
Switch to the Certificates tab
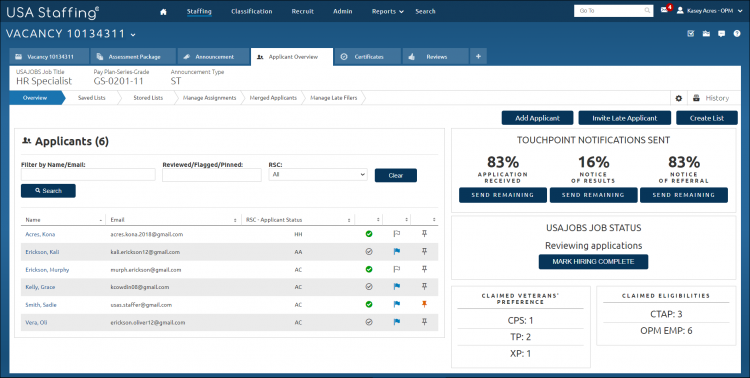[x=367, y=56]
